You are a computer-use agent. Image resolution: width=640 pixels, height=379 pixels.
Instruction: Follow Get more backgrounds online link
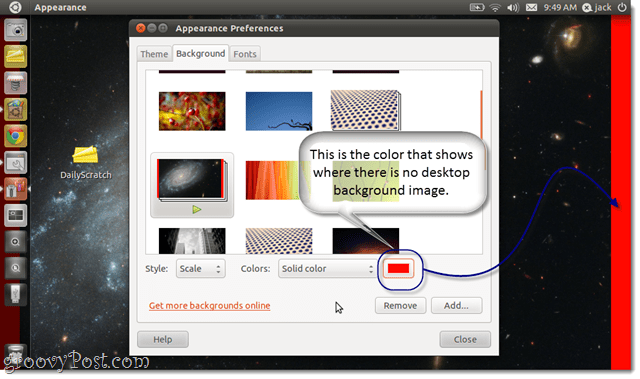tap(209, 306)
